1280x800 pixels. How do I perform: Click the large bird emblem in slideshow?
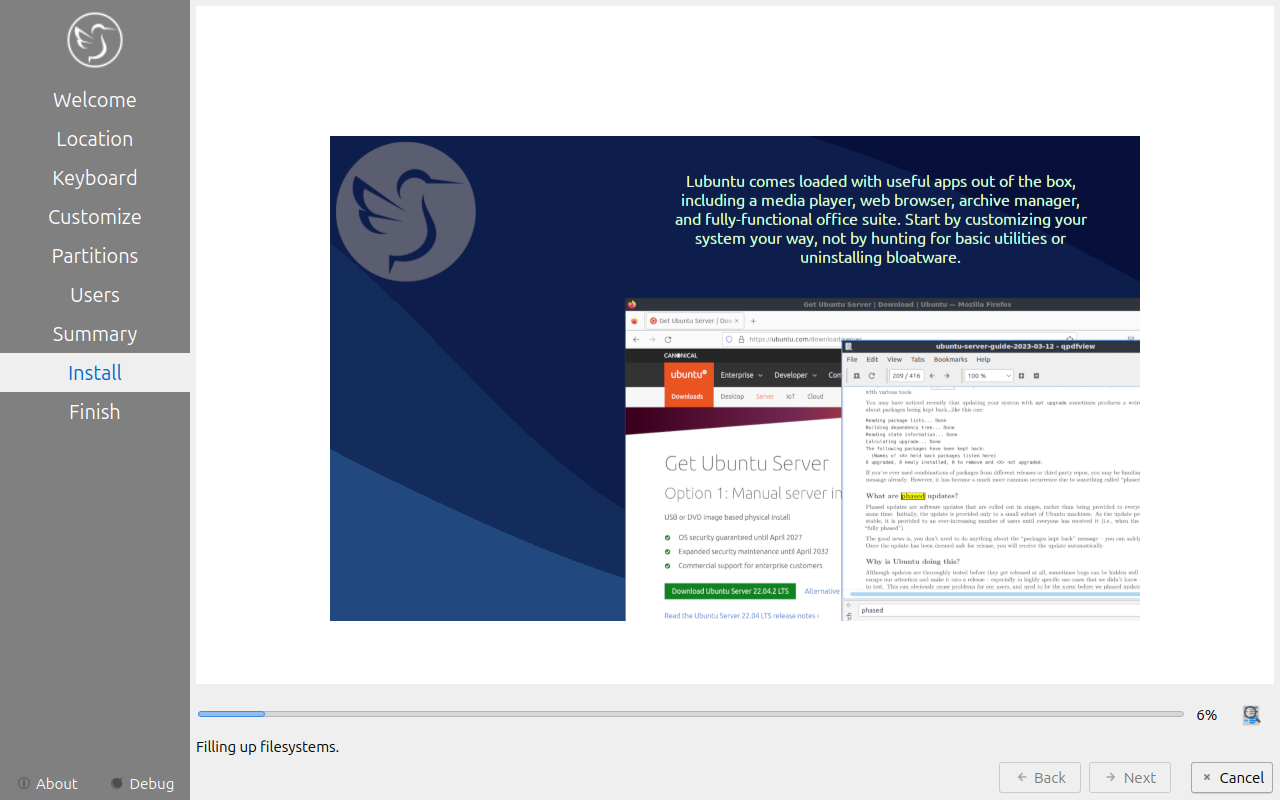pyautogui.click(x=406, y=211)
